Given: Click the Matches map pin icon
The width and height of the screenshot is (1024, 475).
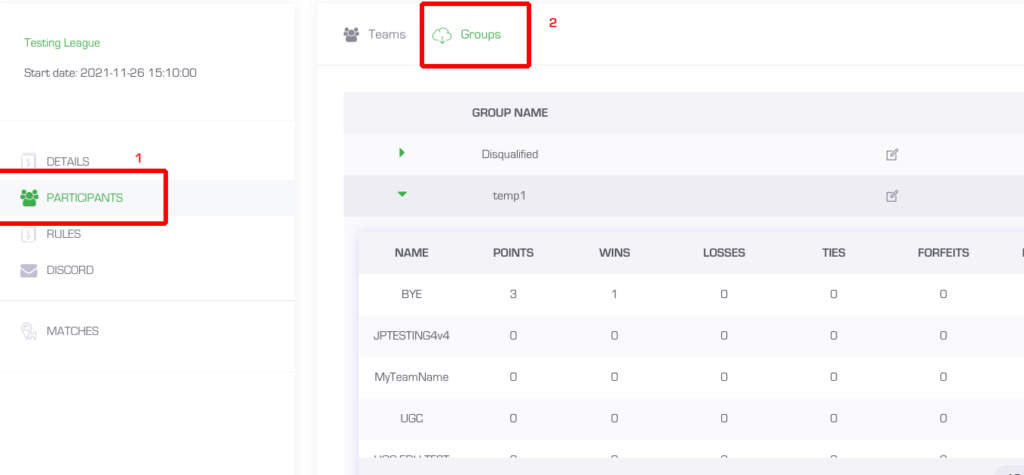Looking at the screenshot, I should (x=28, y=331).
